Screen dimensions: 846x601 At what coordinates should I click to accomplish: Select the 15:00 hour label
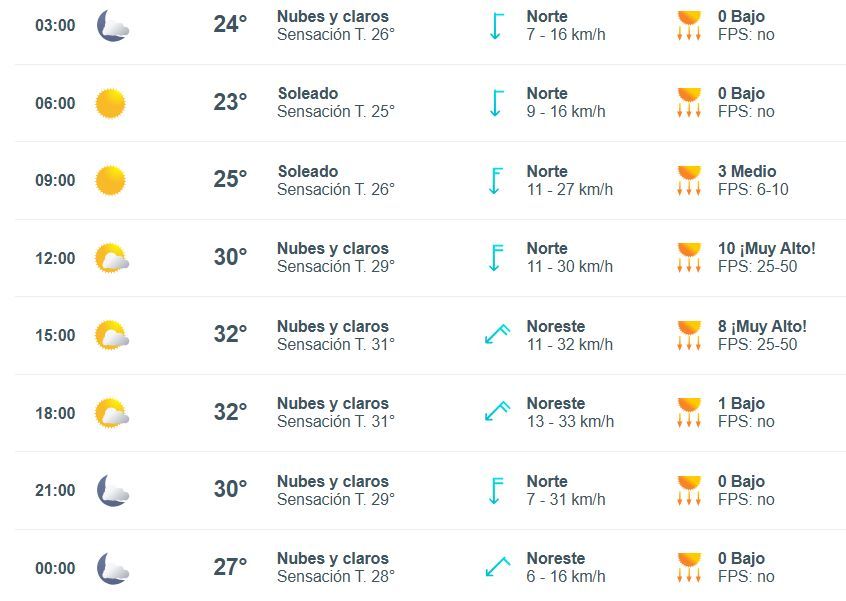point(55,335)
